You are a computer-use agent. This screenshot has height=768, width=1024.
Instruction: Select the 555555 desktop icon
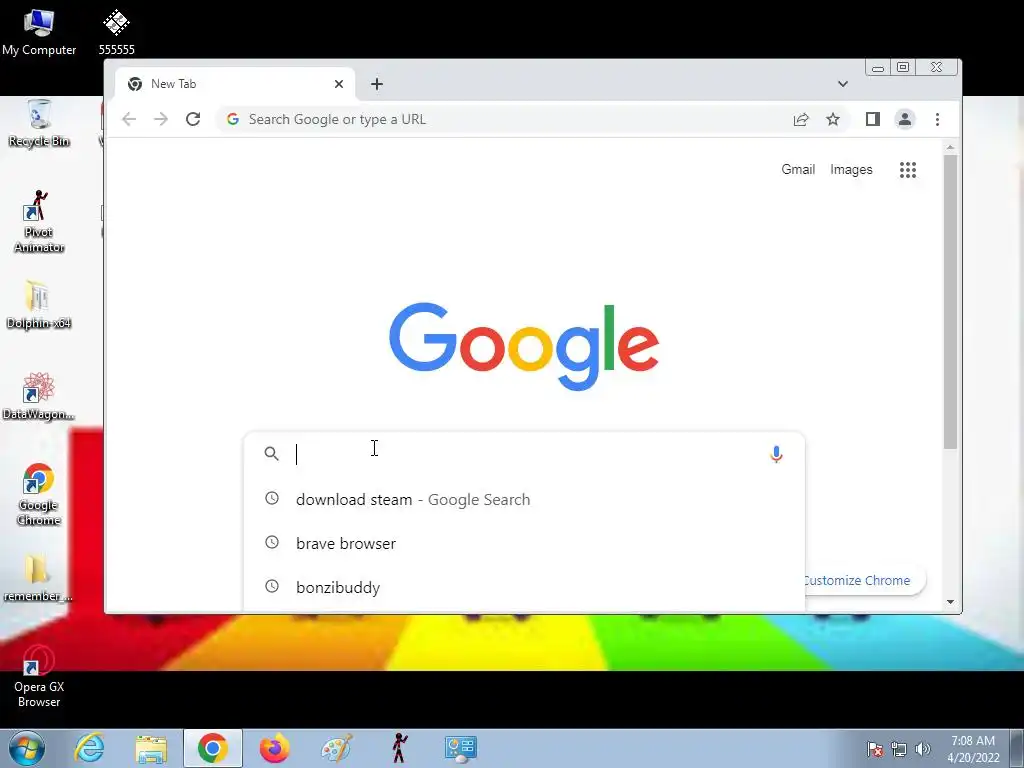(x=116, y=33)
